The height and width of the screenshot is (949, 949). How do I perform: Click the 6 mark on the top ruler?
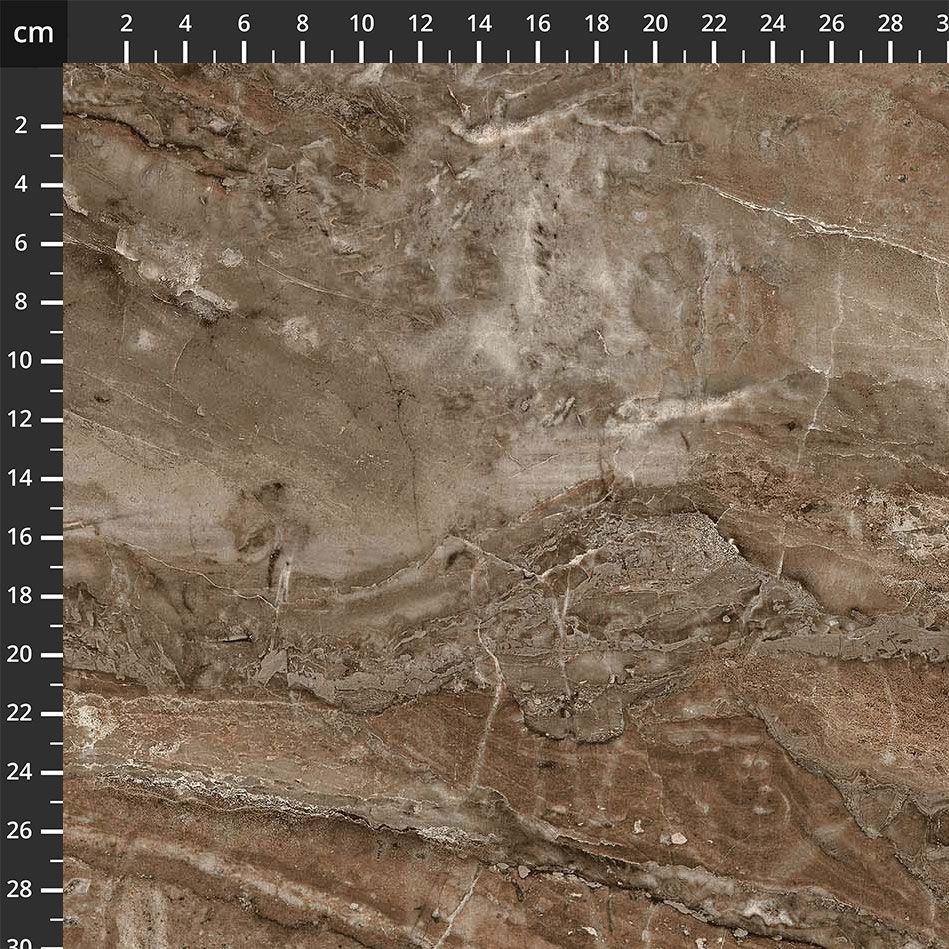(x=243, y=25)
